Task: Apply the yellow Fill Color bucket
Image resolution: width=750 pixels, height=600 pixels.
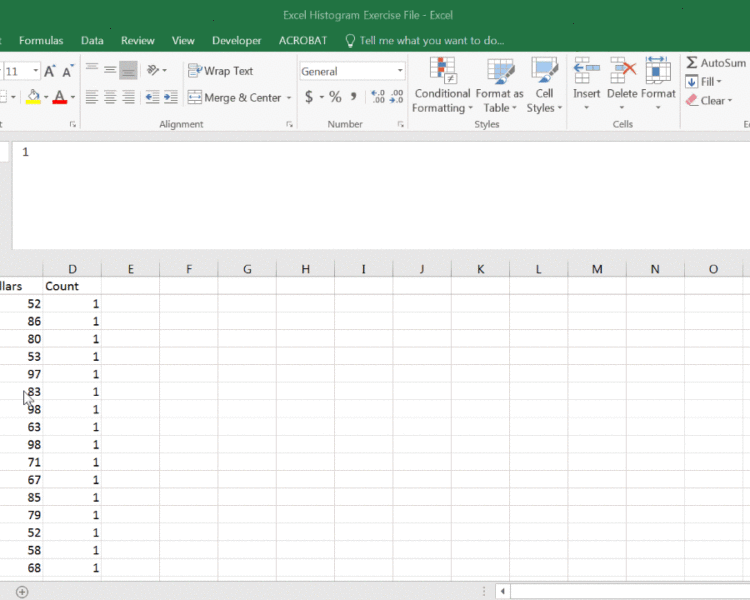Action: click(x=33, y=98)
